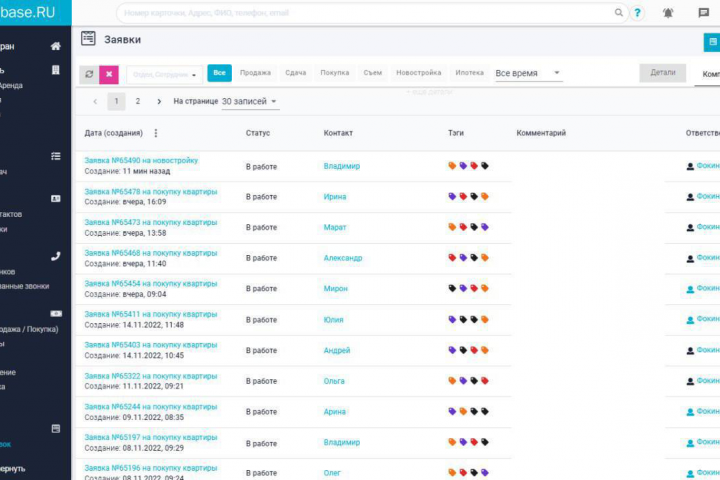Screen dimensions: 720x480
Task: Go to previous page arrow
Action: (x=95, y=102)
